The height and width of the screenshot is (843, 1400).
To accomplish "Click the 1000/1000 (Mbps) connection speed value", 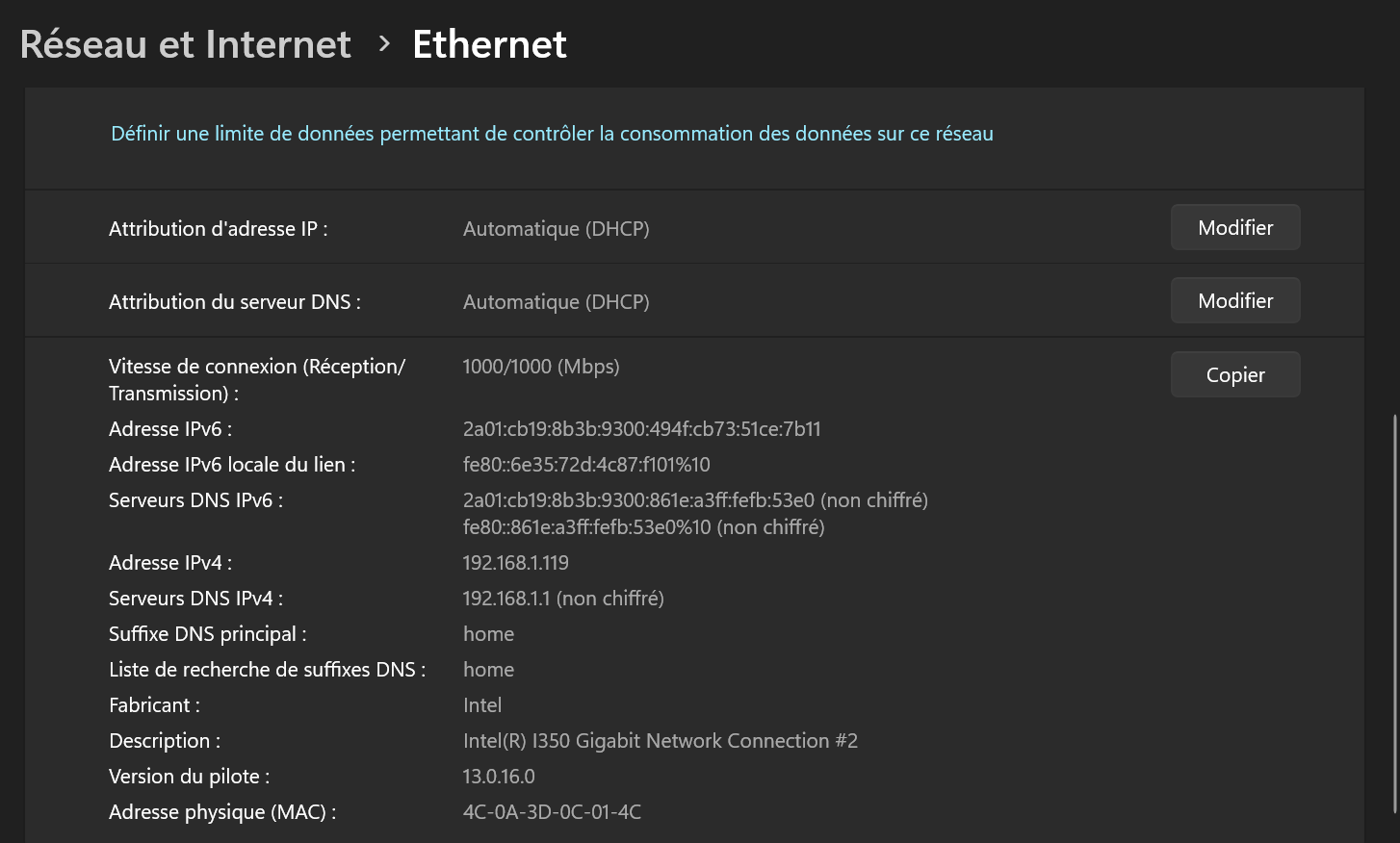I will [540, 367].
